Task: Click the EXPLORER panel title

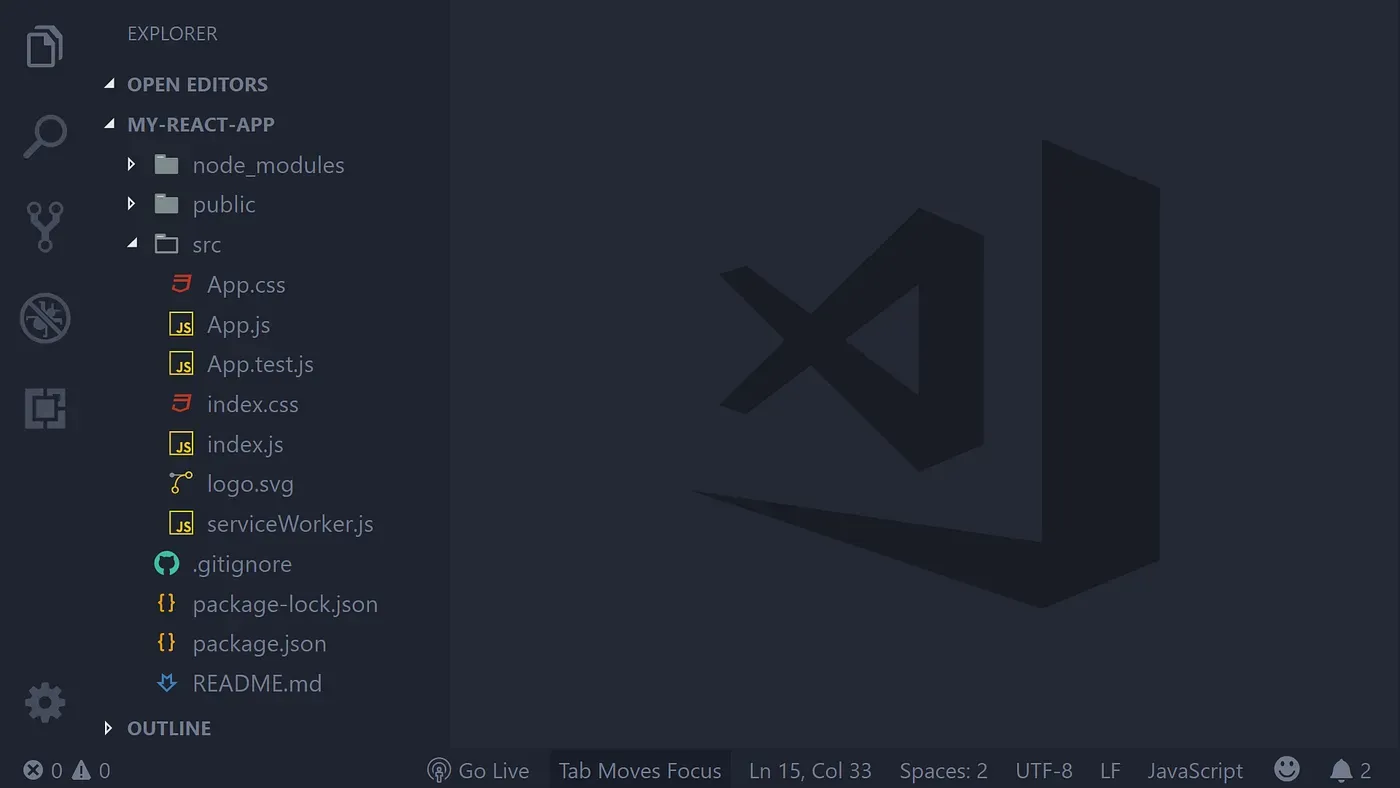Action: point(172,34)
